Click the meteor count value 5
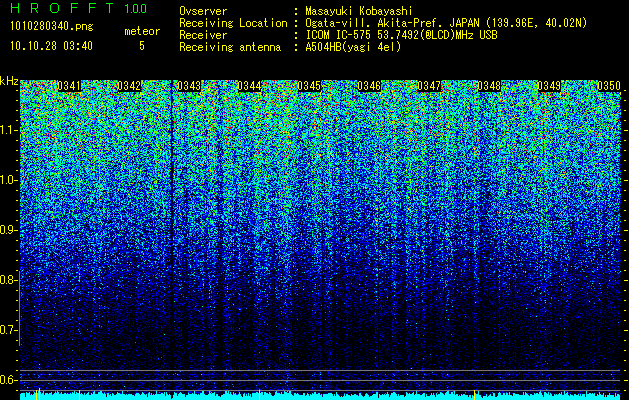 pyautogui.click(x=142, y=46)
